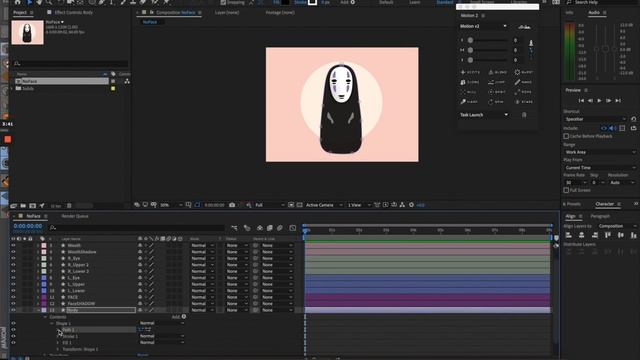640x360 pixels.
Task: Create a new folder in Project panel
Action: (x=23, y=206)
